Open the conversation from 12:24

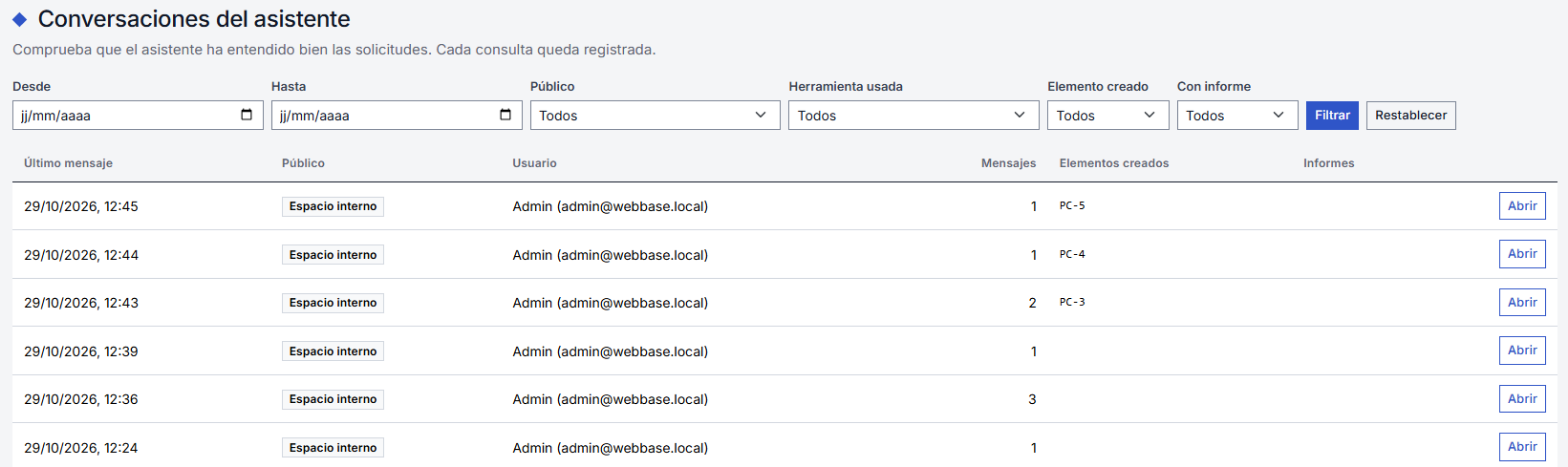point(1521,447)
